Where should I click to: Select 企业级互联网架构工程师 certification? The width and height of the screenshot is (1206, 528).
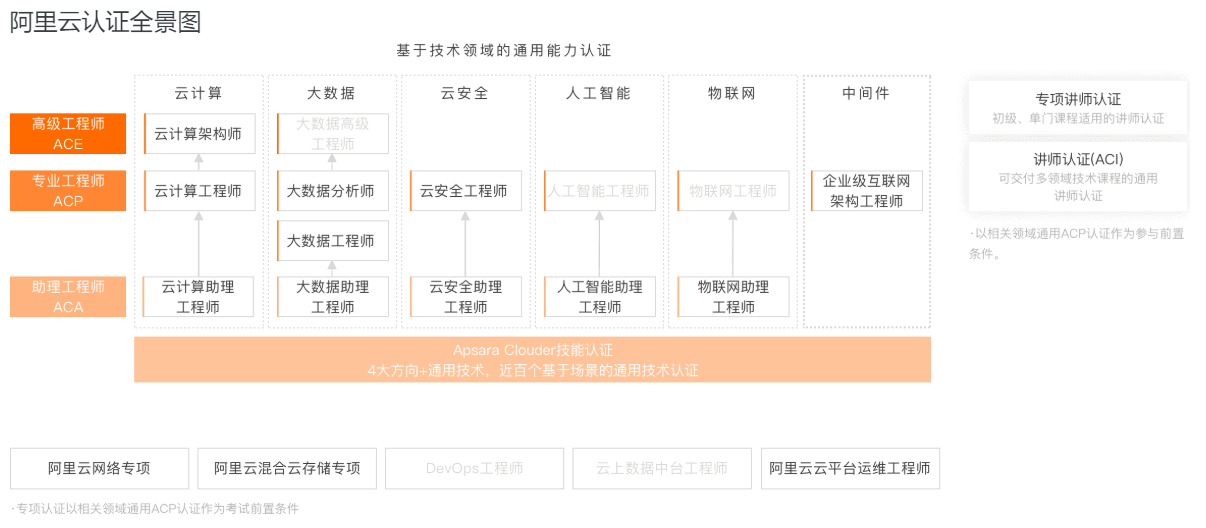(x=867, y=191)
